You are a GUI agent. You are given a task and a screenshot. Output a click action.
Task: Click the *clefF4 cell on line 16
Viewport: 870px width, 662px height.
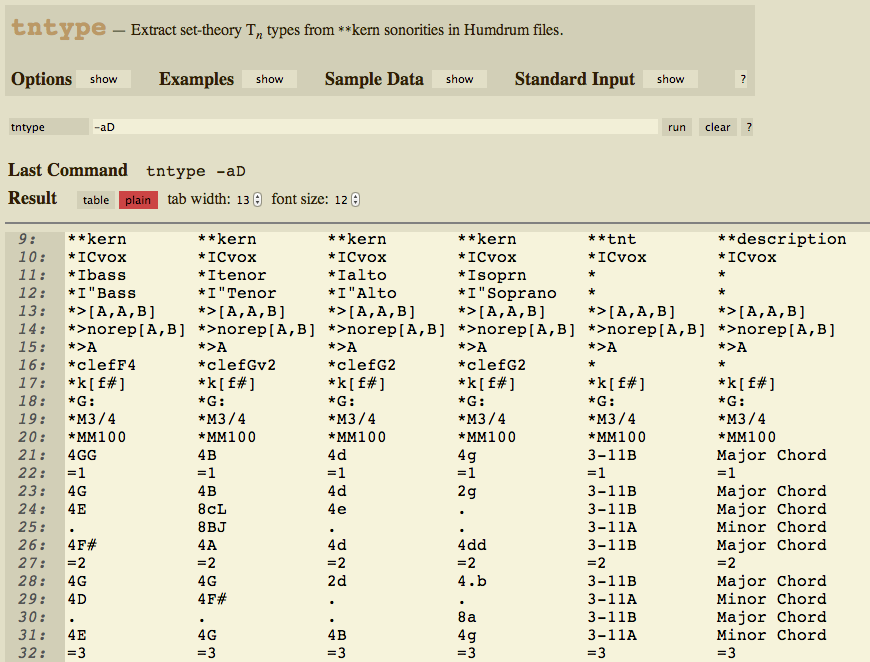click(x=97, y=365)
